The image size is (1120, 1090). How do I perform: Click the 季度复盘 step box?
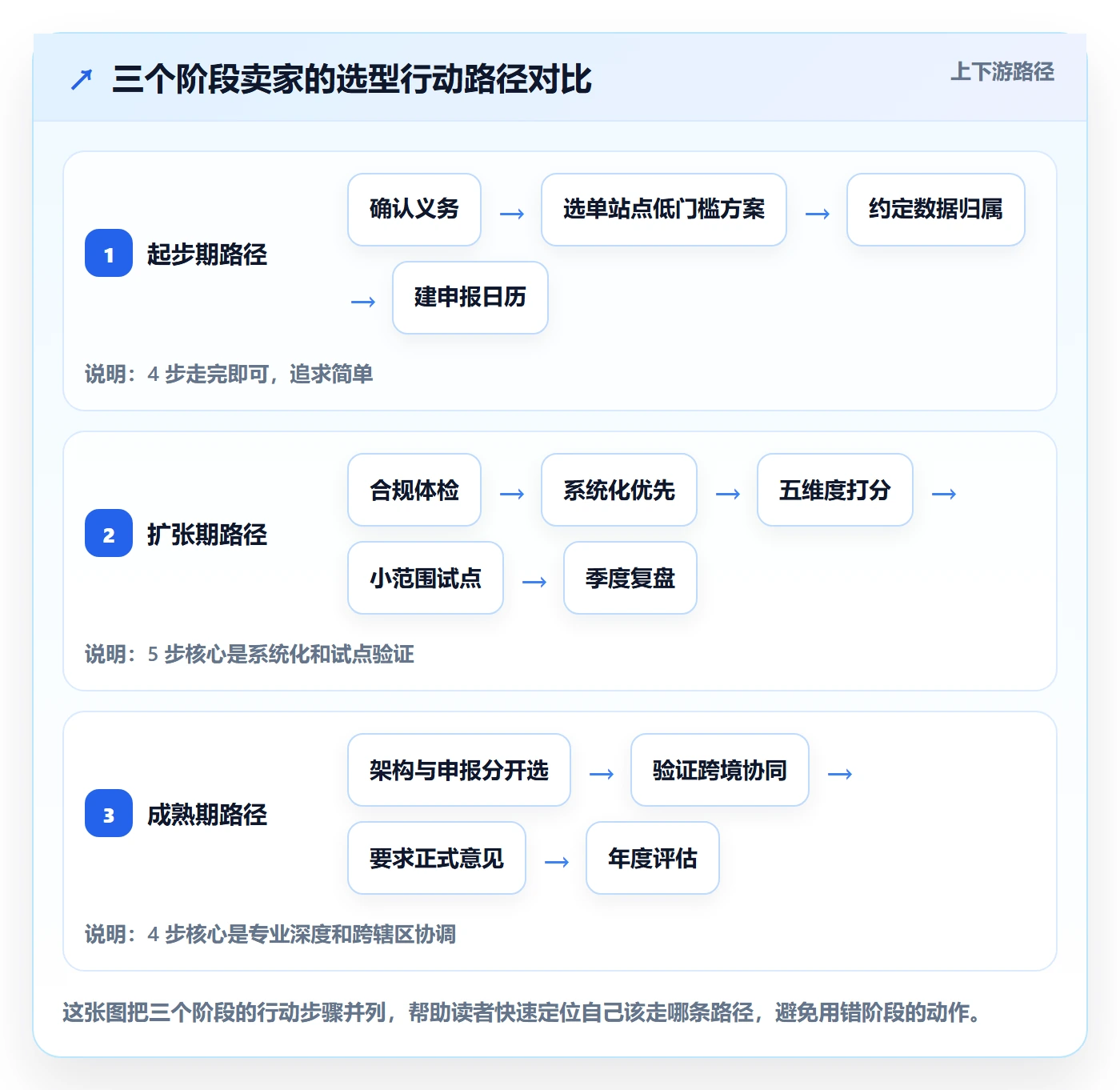630,578
